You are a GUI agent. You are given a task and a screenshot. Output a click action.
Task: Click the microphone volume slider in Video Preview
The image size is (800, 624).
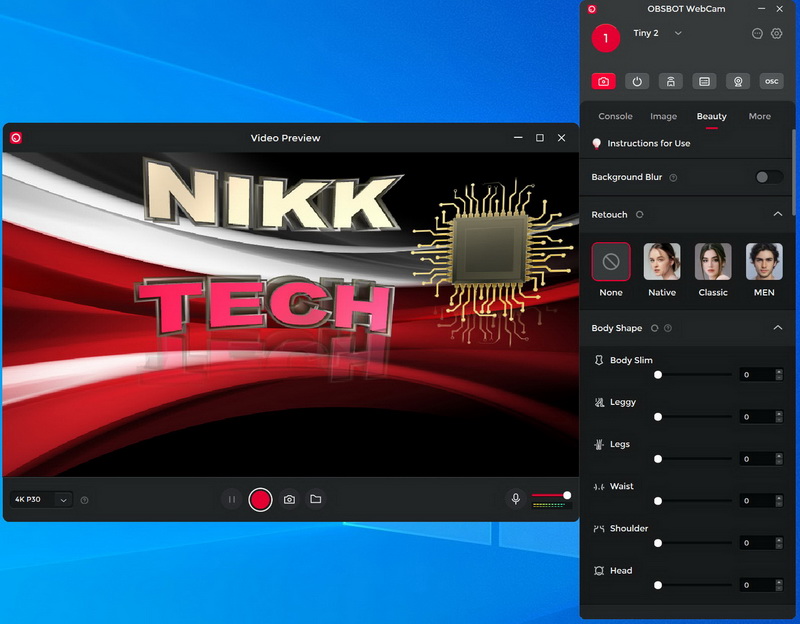(x=552, y=495)
